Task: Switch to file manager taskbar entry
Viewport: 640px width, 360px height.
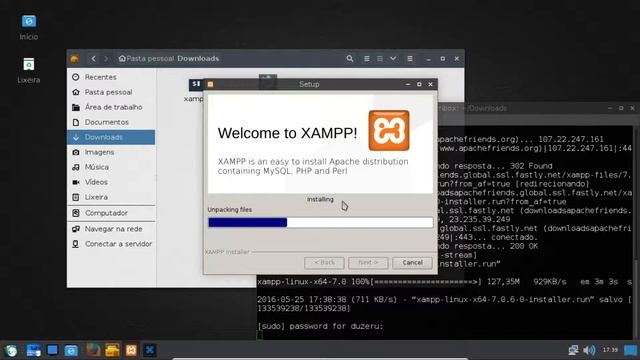Action: tap(112, 350)
